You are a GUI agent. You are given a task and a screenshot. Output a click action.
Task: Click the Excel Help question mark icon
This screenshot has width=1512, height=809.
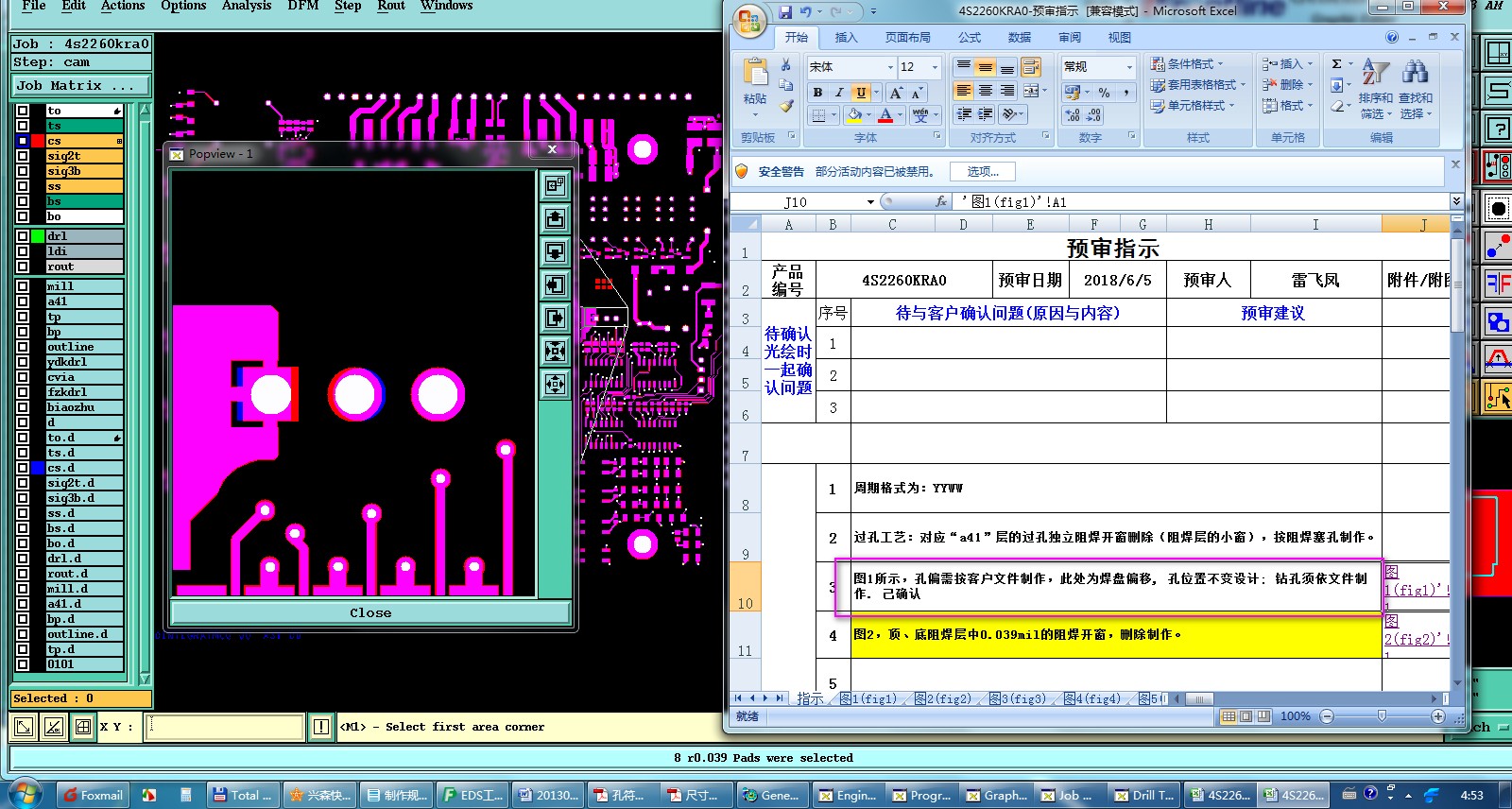[1391, 37]
